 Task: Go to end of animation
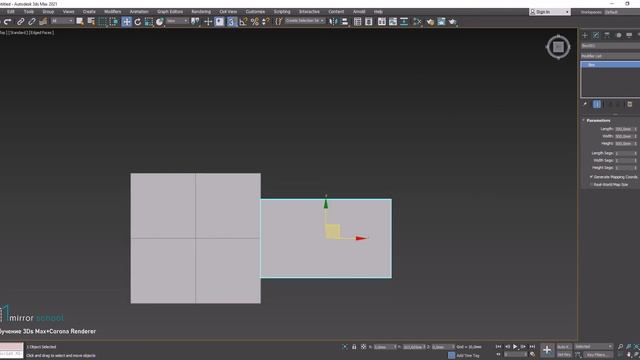(x=532, y=347)
